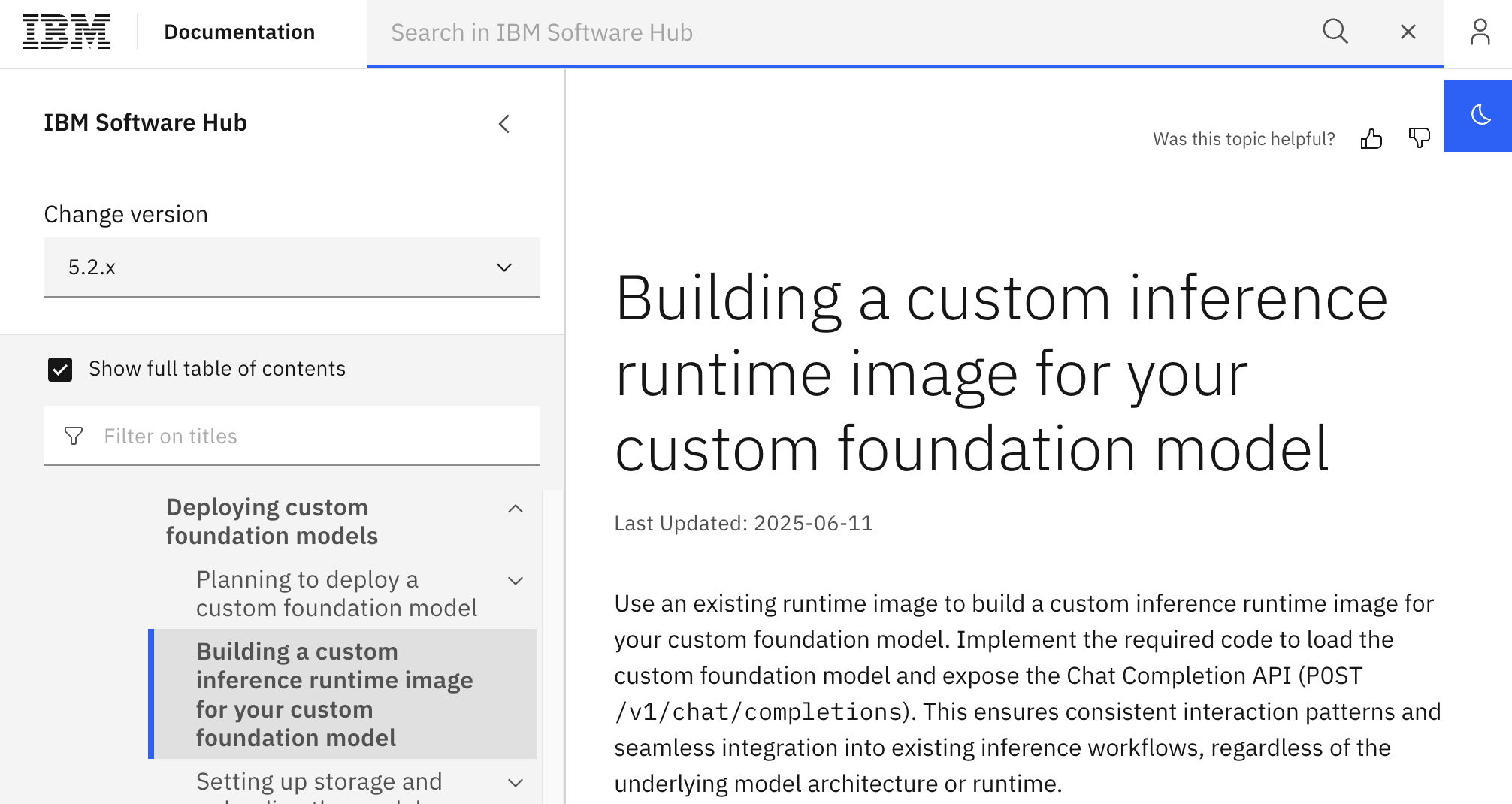
Task: Expand Setting up storage section chevron
Action: point(516,783)
